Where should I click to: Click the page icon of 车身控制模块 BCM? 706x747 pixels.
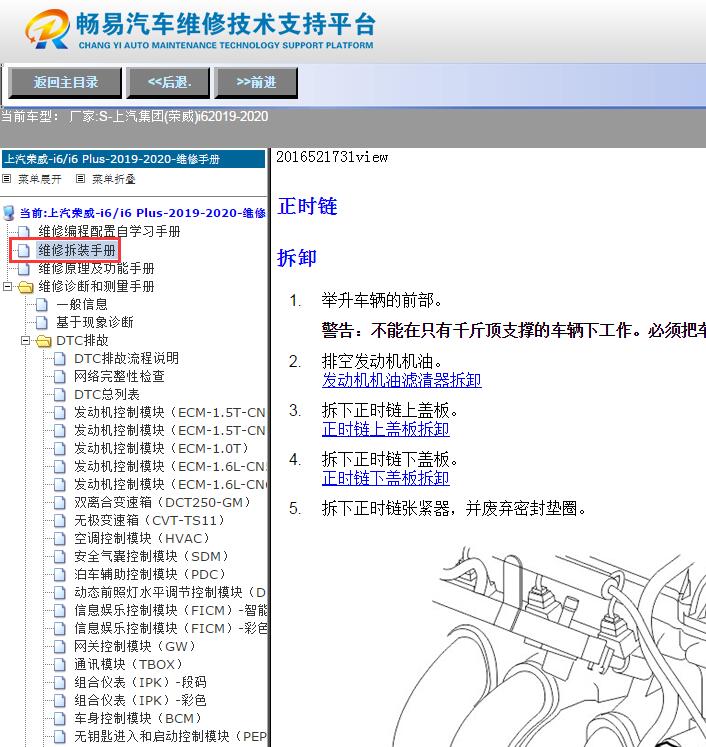[x=60, y=718]
